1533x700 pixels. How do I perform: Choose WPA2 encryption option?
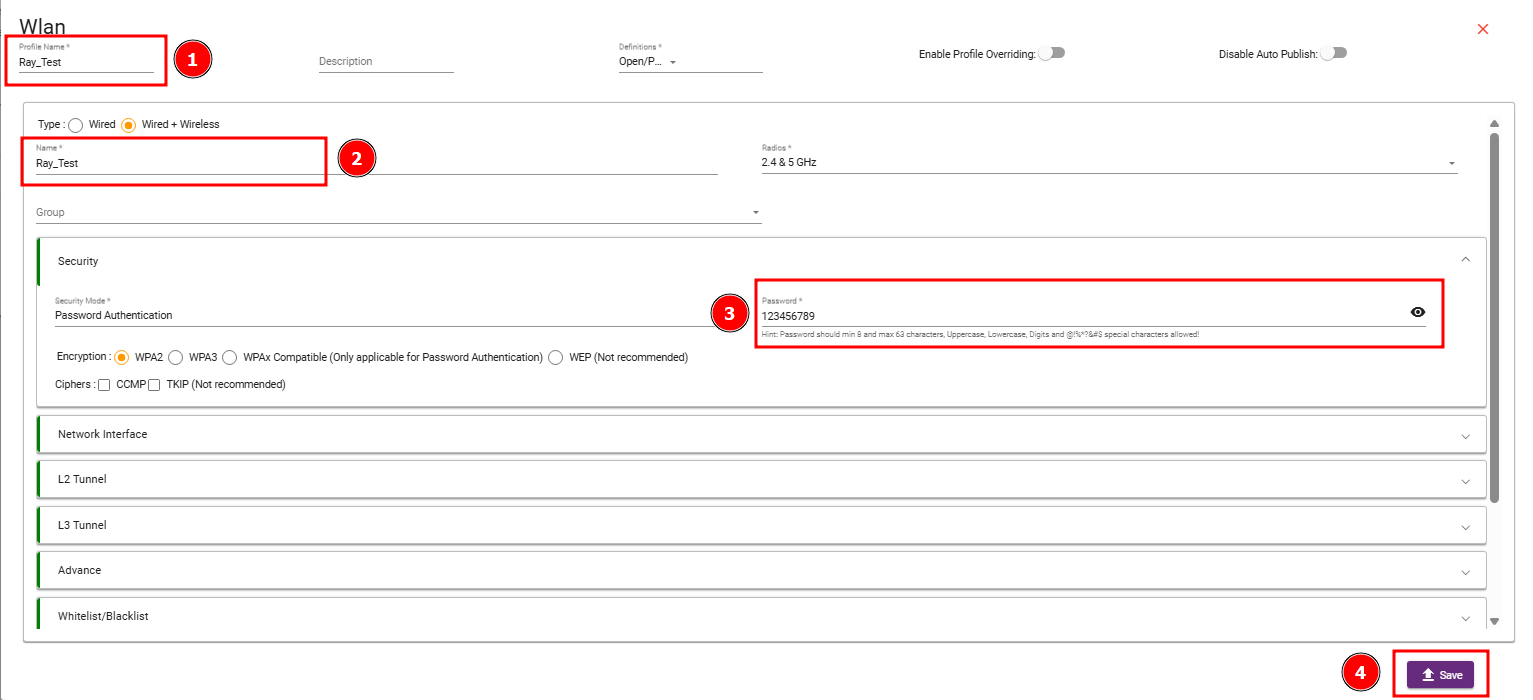click(x=122, y=357)
